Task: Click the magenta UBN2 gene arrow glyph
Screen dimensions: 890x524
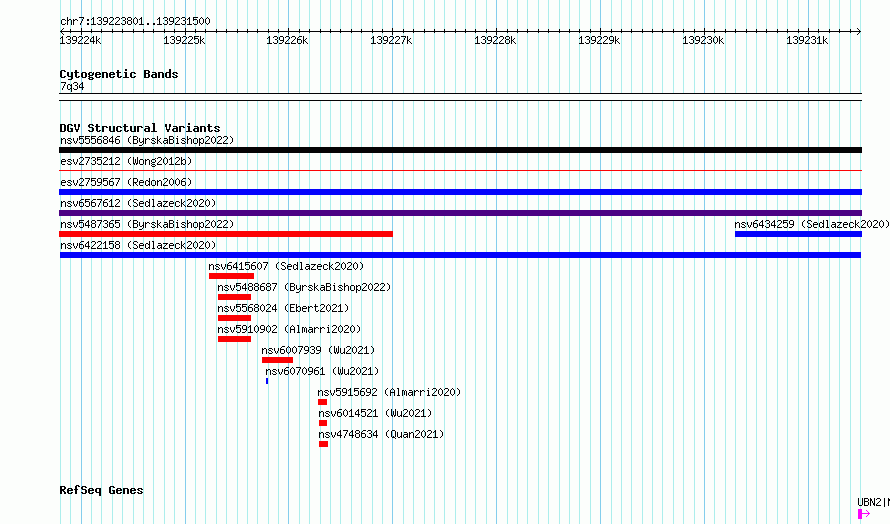Action: click(864, 514)
